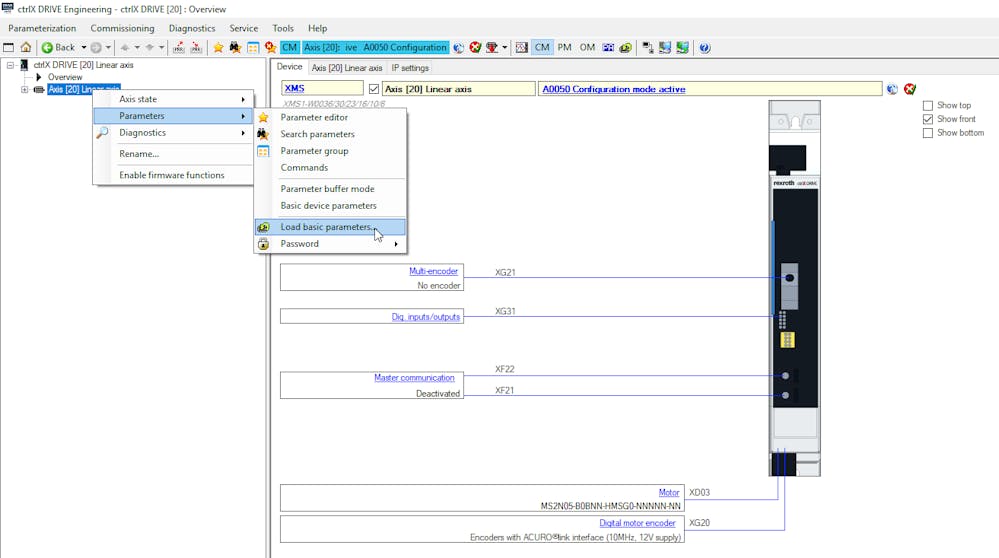This screenshot has height=558, width=999.
Task: Click the Digital motor encoder link
Action: 637,523
